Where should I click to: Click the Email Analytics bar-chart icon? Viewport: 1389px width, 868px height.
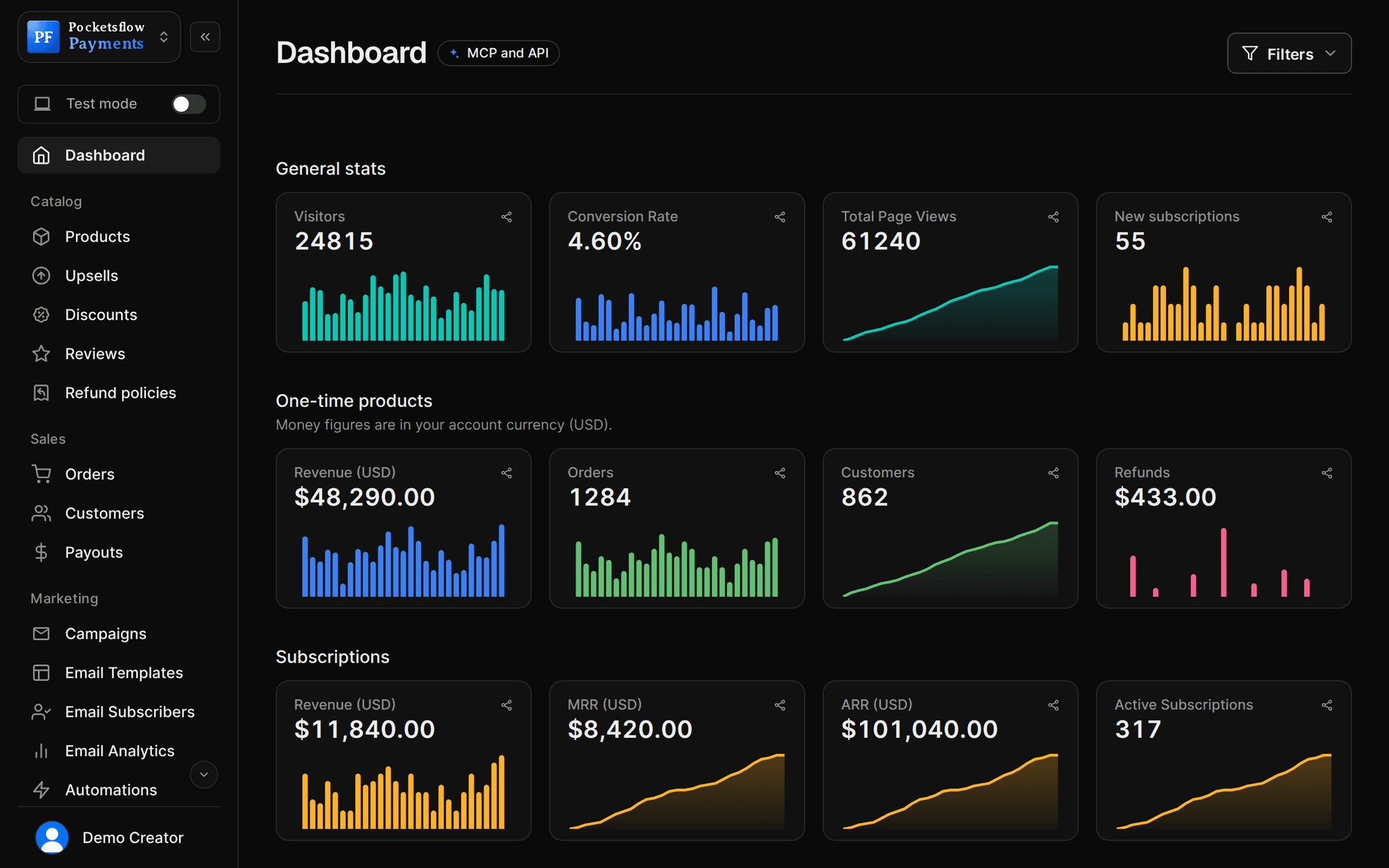[x=41, y=751]
